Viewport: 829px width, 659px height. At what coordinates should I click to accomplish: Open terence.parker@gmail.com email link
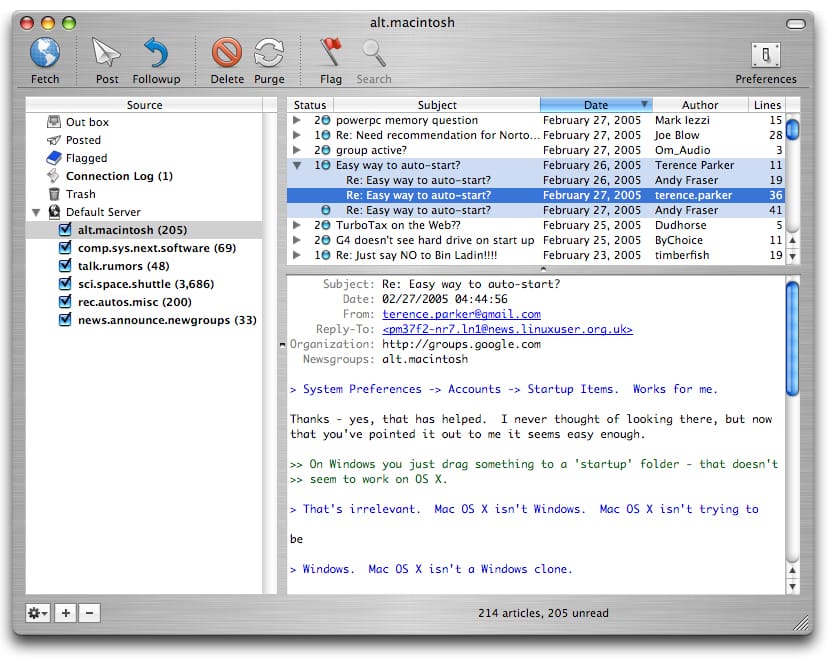461,314
